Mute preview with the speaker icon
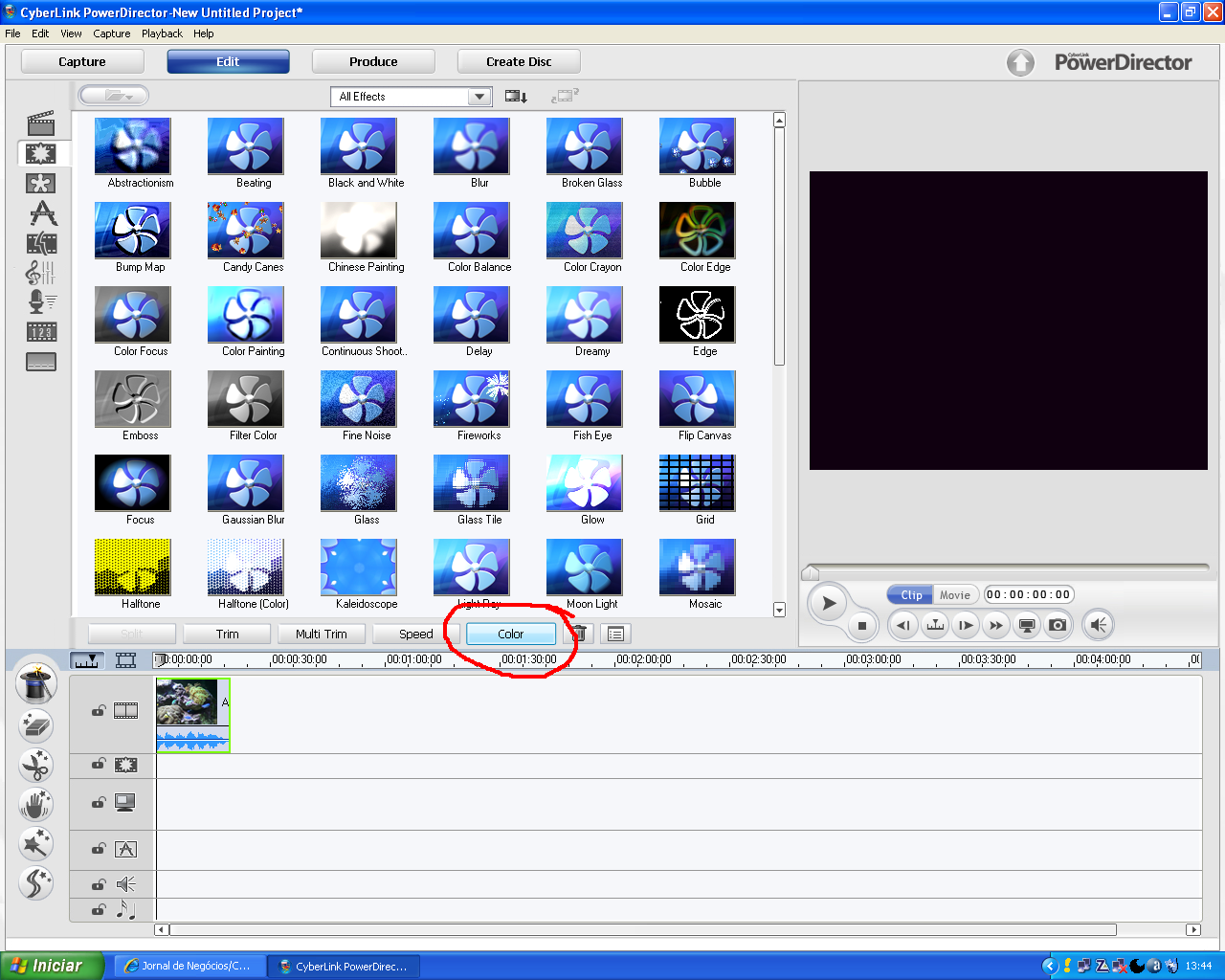Viewport: 1225px width, 980px height. 1099,625
